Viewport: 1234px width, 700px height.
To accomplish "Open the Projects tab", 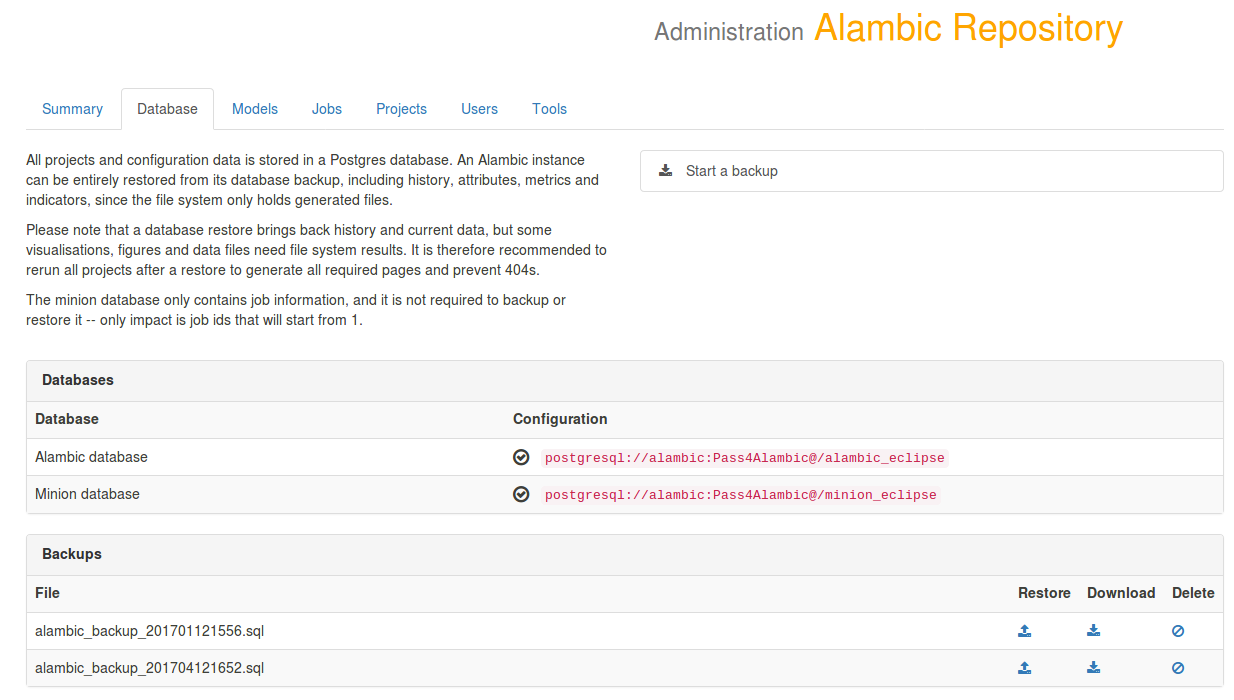I will point(401,108).
